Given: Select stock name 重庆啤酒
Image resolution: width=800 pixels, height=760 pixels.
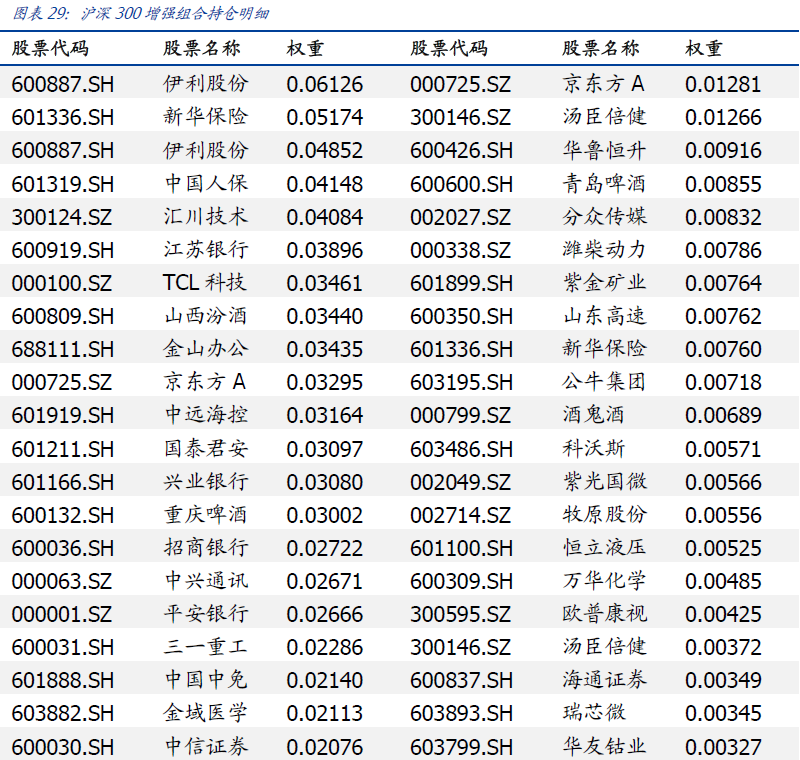Looking at the screenshot, I should 206,515.
